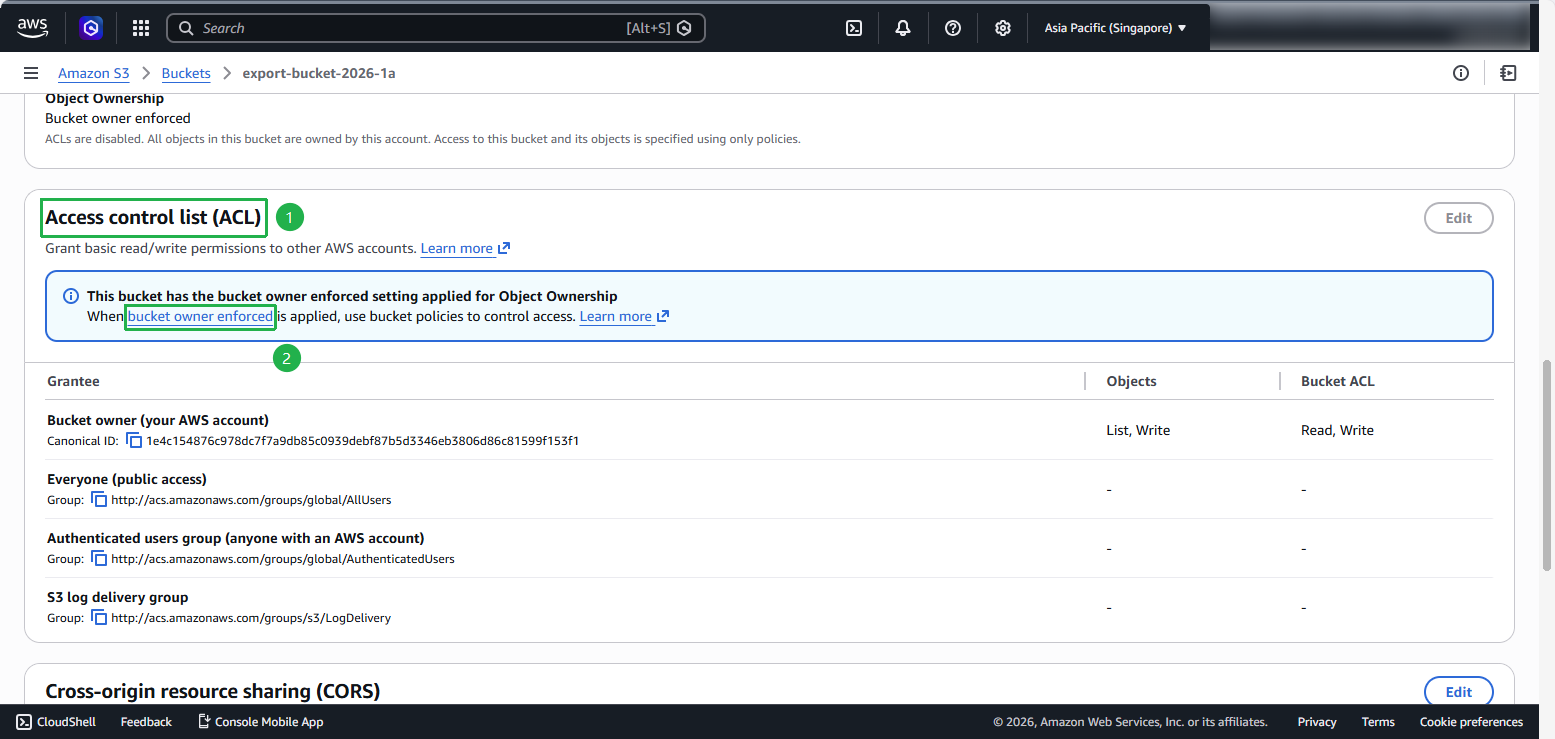Open the info panel icon near breadcrumbs
Viewport: 1555px width, 739px height.
(1461, 73)
